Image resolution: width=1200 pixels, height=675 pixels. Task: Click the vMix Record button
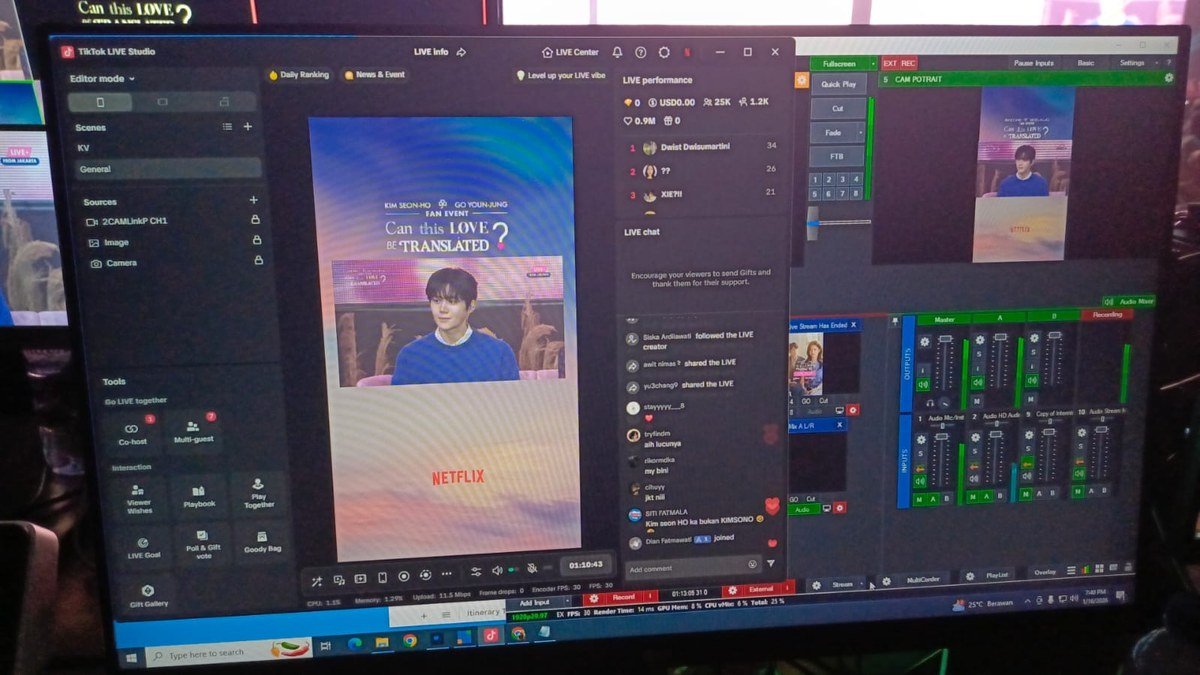point(622,598)
